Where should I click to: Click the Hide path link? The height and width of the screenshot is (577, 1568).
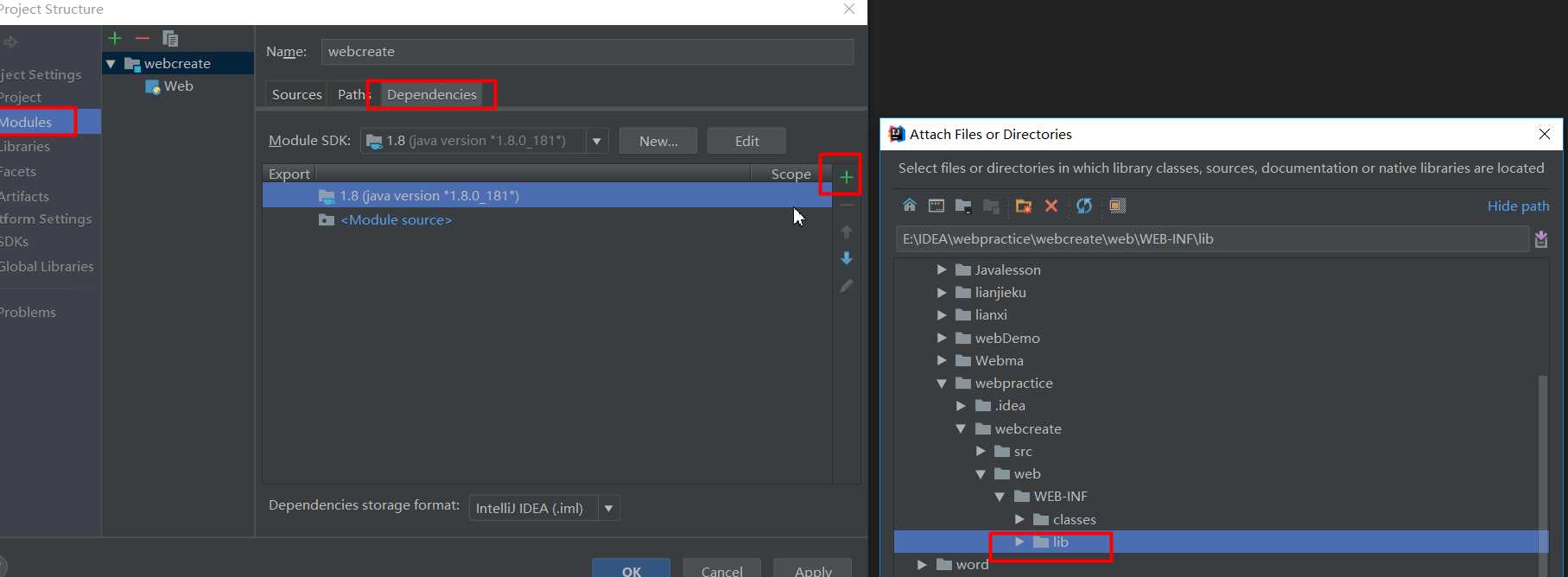(x=1518, y=206)
